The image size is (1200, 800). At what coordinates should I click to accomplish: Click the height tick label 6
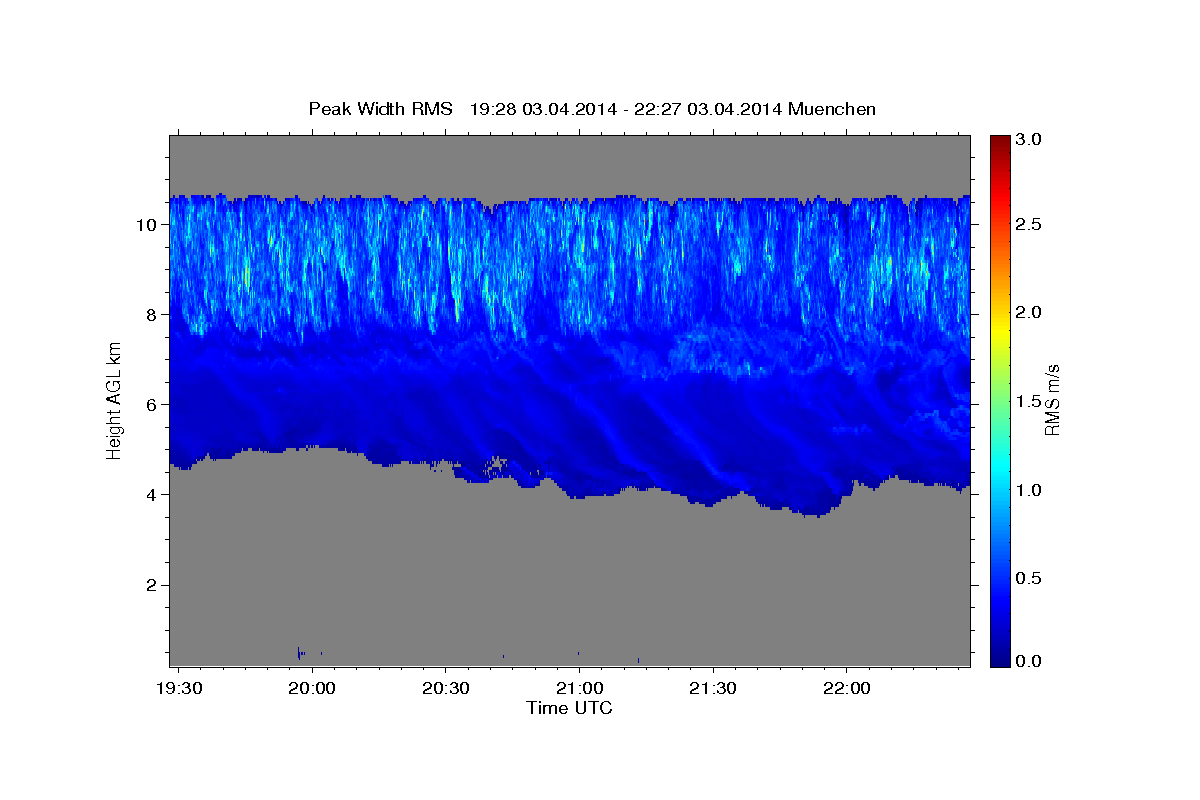tap(153, 404)
